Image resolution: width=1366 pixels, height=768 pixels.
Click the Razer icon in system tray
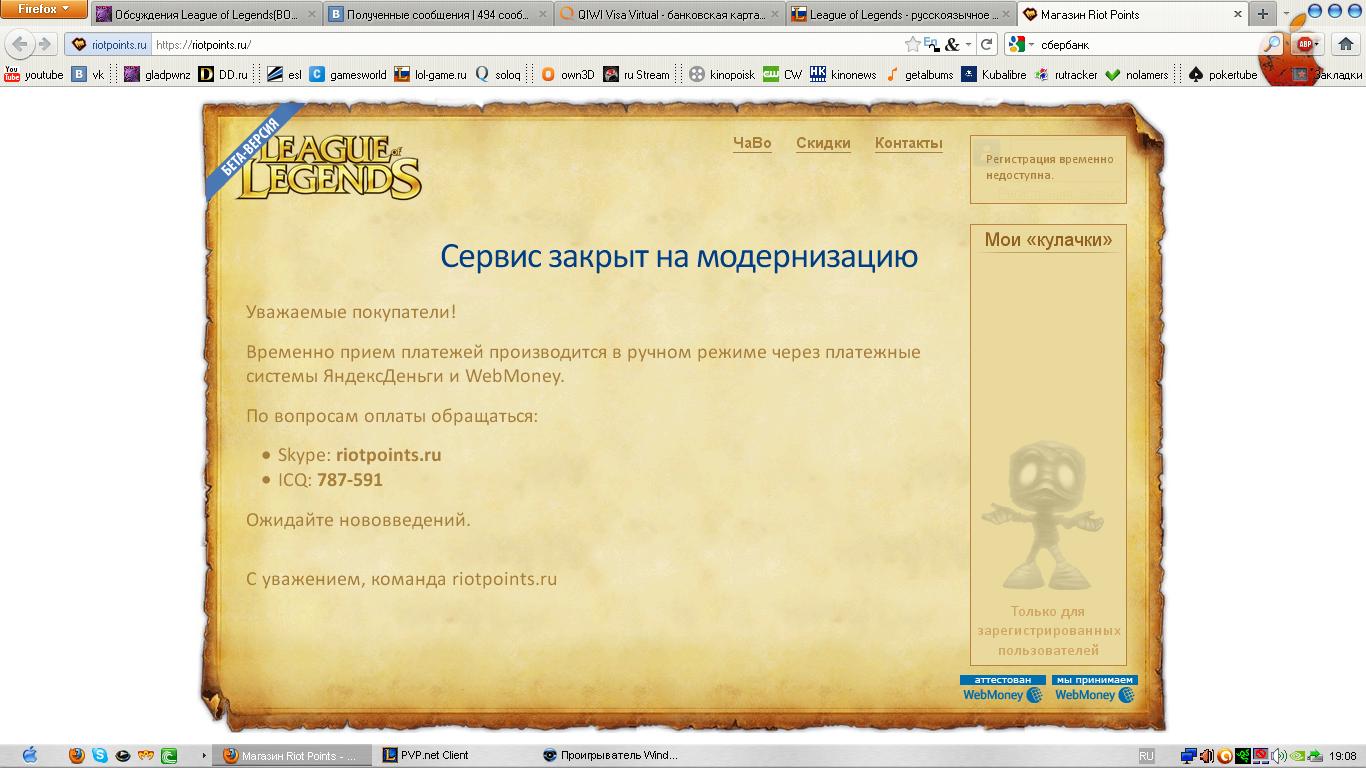pos(1242,756)
